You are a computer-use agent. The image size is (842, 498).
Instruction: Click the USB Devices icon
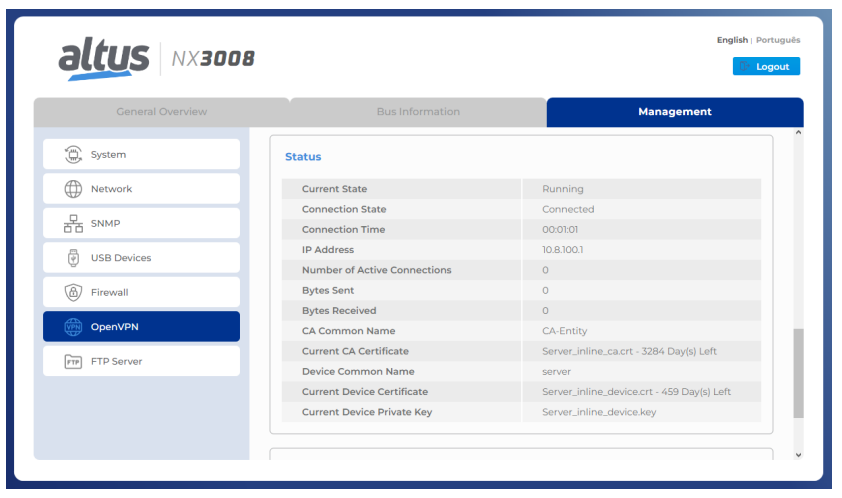point(73,258)
